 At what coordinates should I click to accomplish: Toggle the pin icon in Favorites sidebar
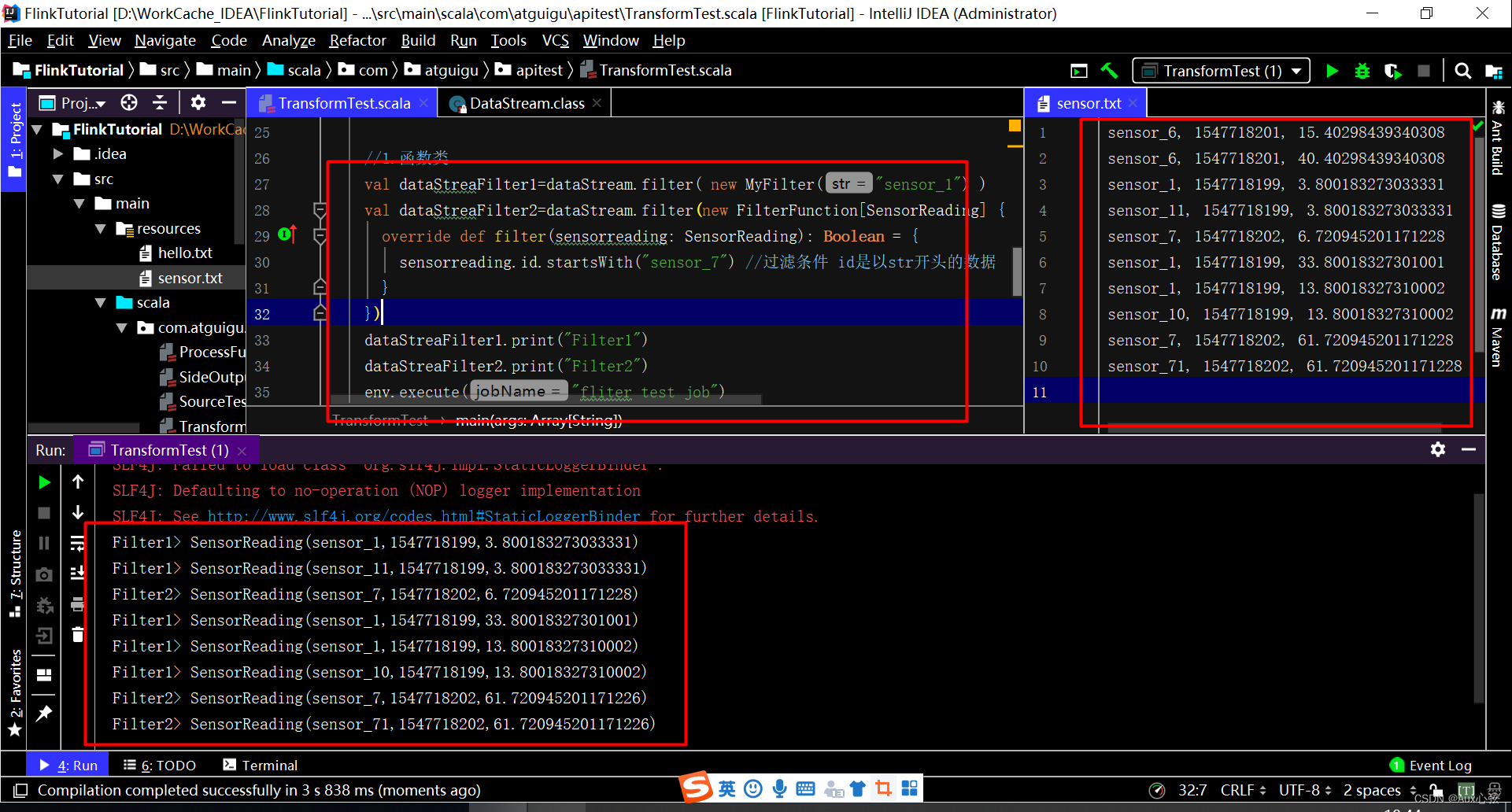(44, 713)
